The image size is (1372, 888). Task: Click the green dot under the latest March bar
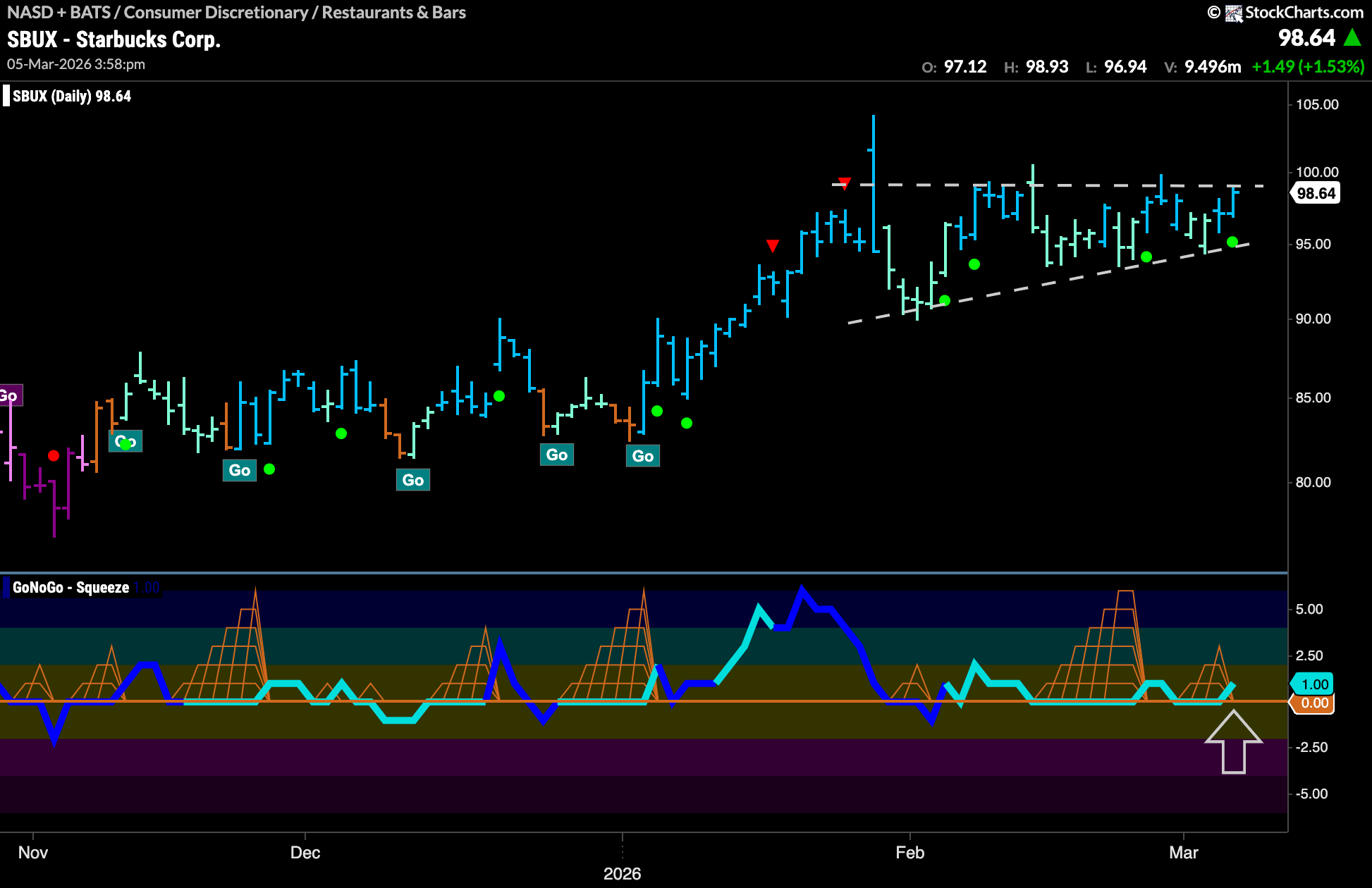tap(1232, 242)
